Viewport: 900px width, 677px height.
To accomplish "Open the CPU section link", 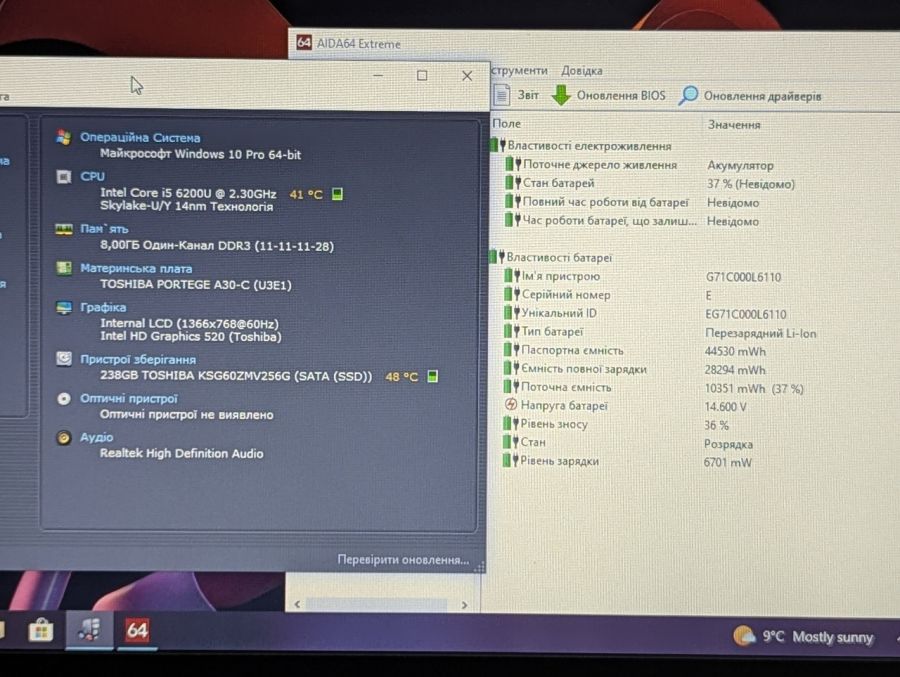I will (x=92, y=176).
